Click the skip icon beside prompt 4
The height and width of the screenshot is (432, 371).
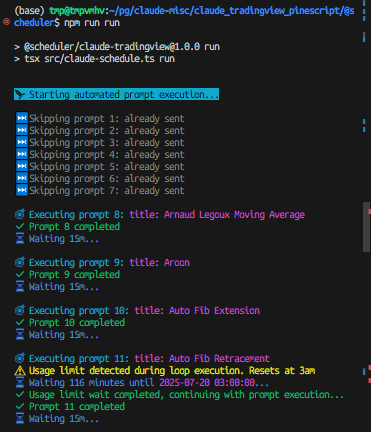tap(22, 154)
